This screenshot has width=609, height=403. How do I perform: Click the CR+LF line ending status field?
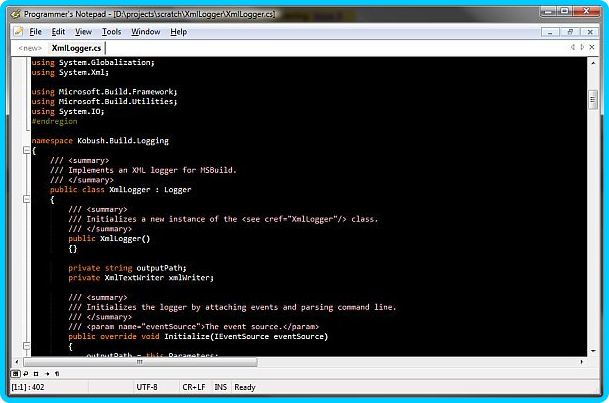[194, 387]
